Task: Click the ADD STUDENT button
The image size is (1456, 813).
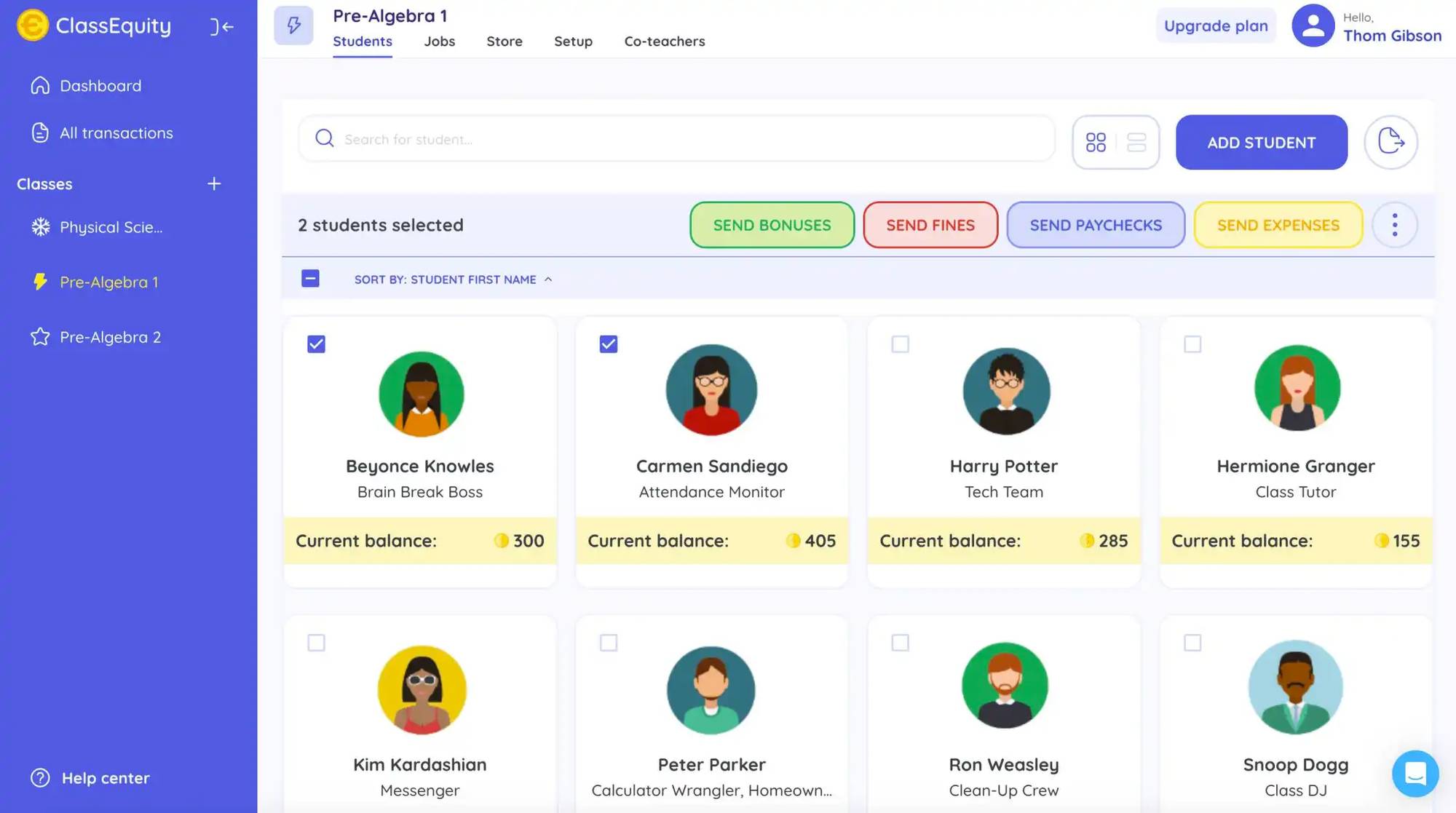Action: pos(1262,142)
